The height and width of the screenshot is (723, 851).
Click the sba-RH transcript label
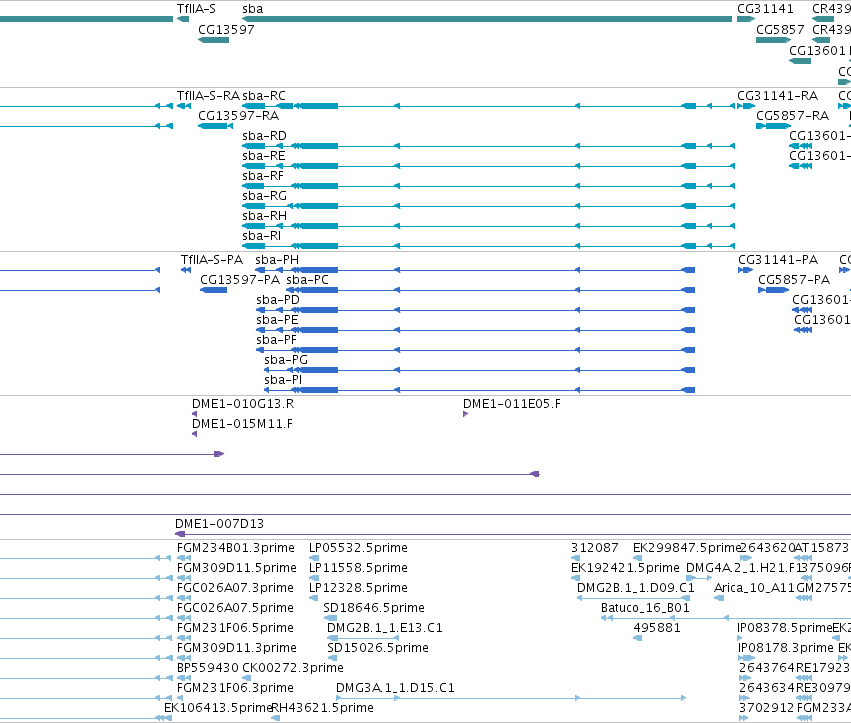pyautogui.click(x=264, y=216)
